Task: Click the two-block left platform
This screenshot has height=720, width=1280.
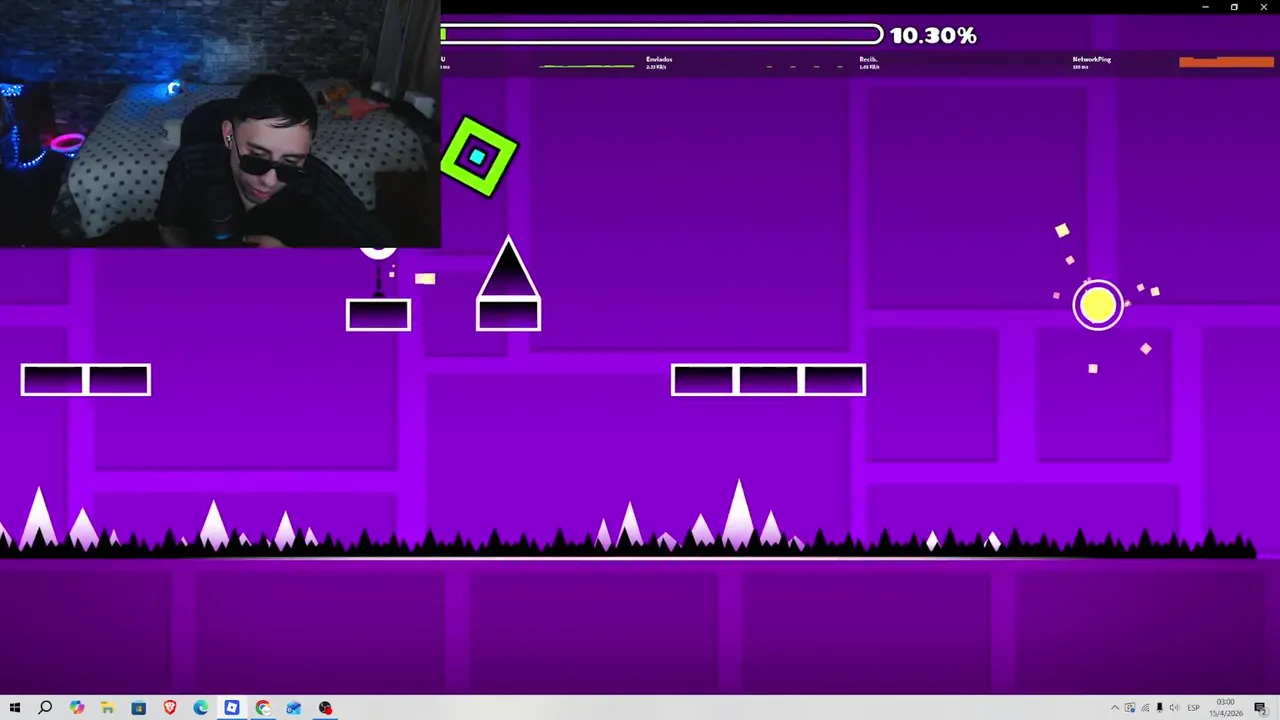Action: coord(85,380)
